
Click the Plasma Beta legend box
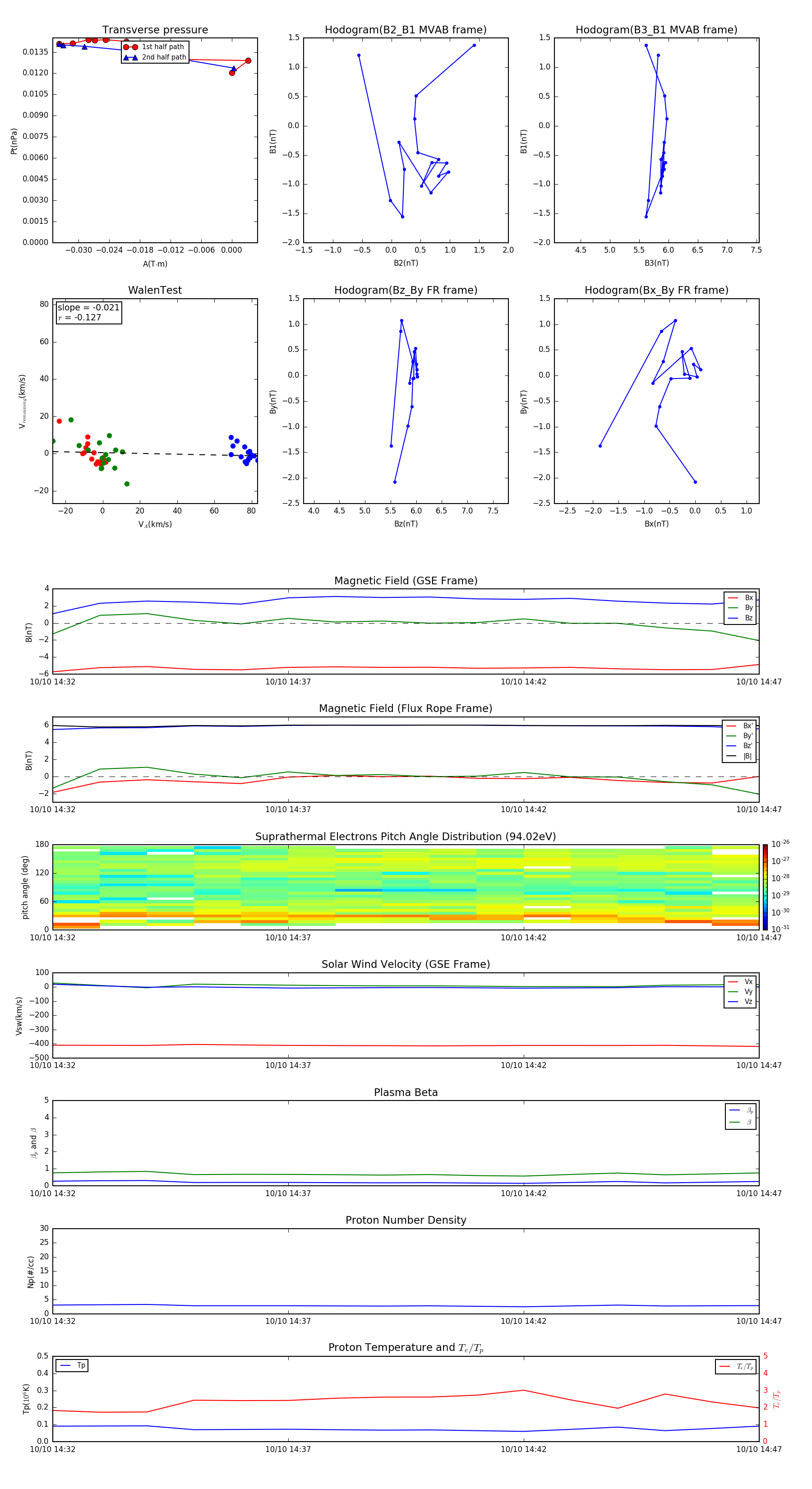[x=740, y=1116]
